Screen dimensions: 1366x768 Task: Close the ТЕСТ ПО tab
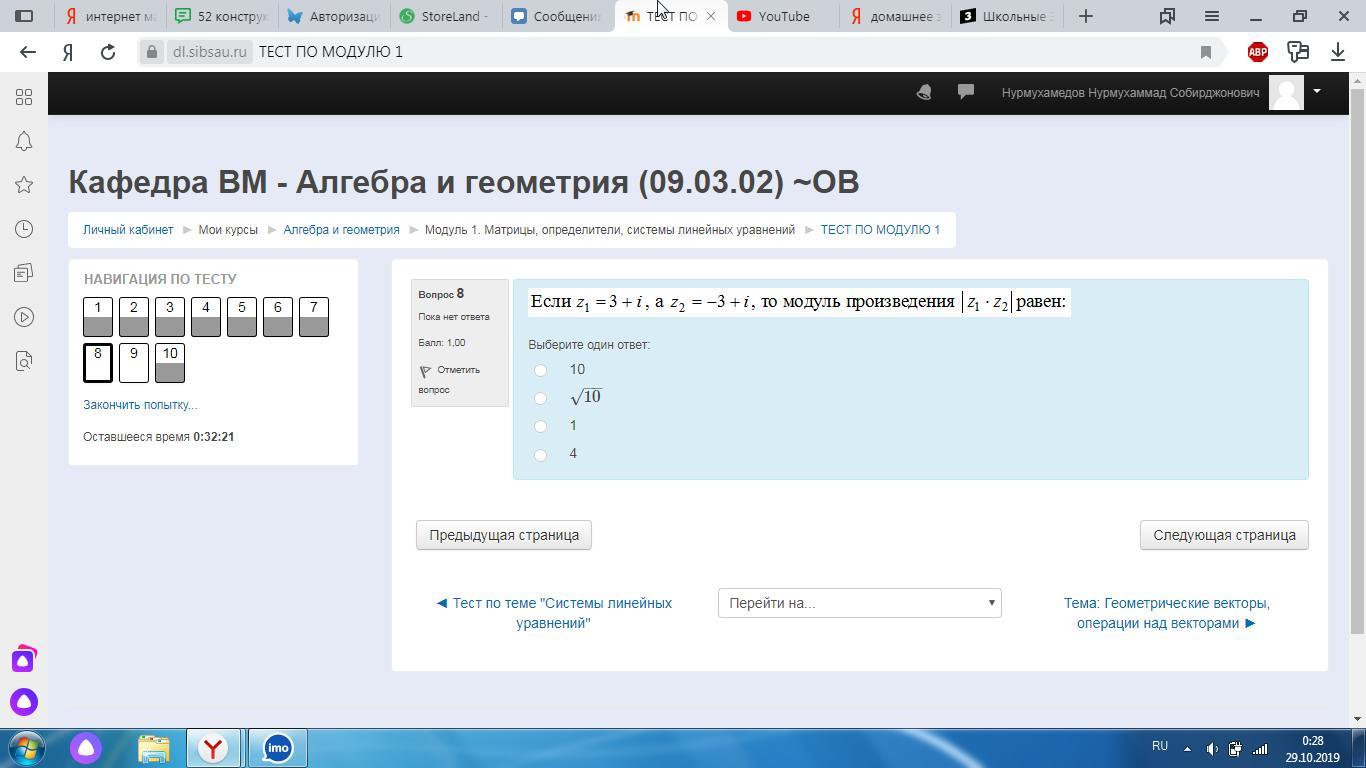(x=710, y=16)
